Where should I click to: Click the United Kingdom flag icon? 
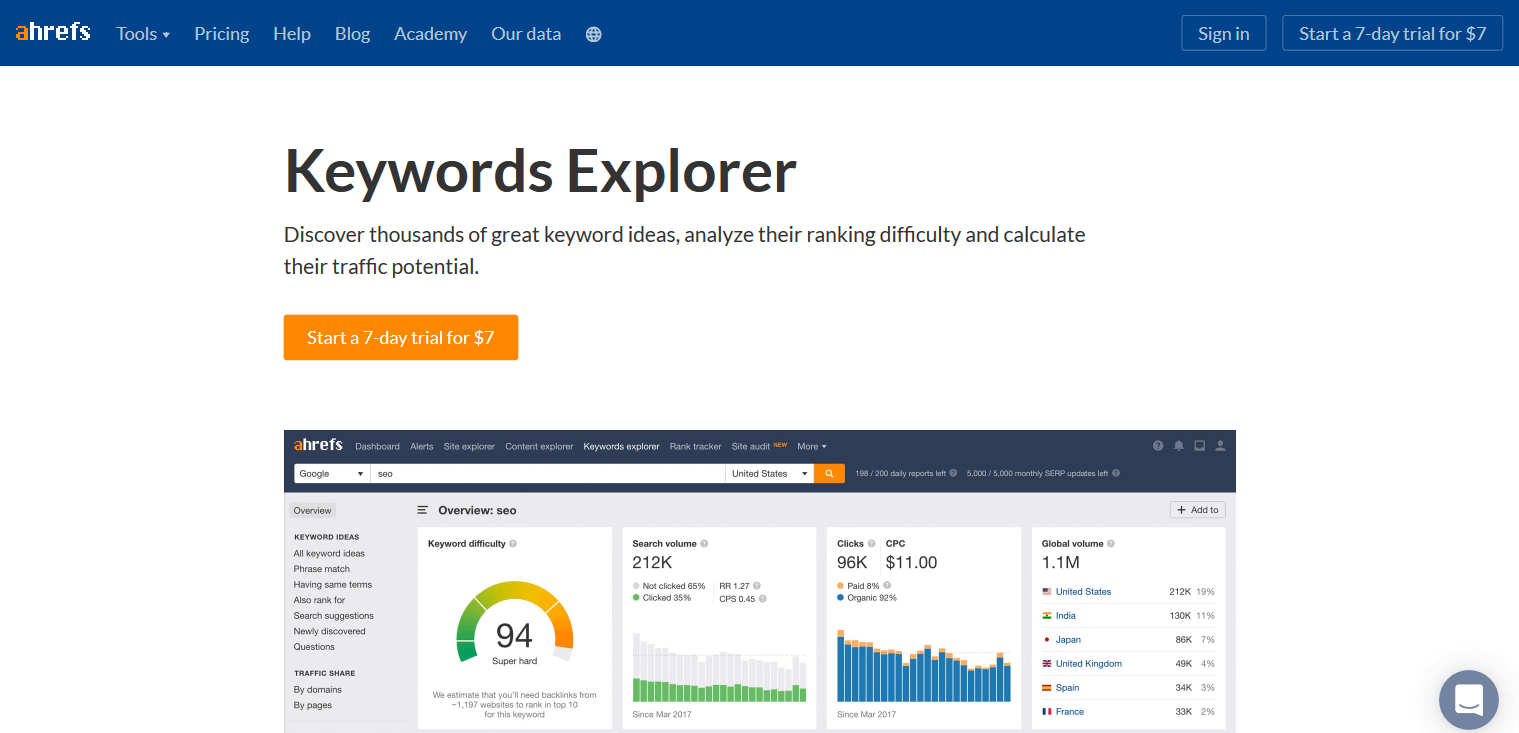1047,664
